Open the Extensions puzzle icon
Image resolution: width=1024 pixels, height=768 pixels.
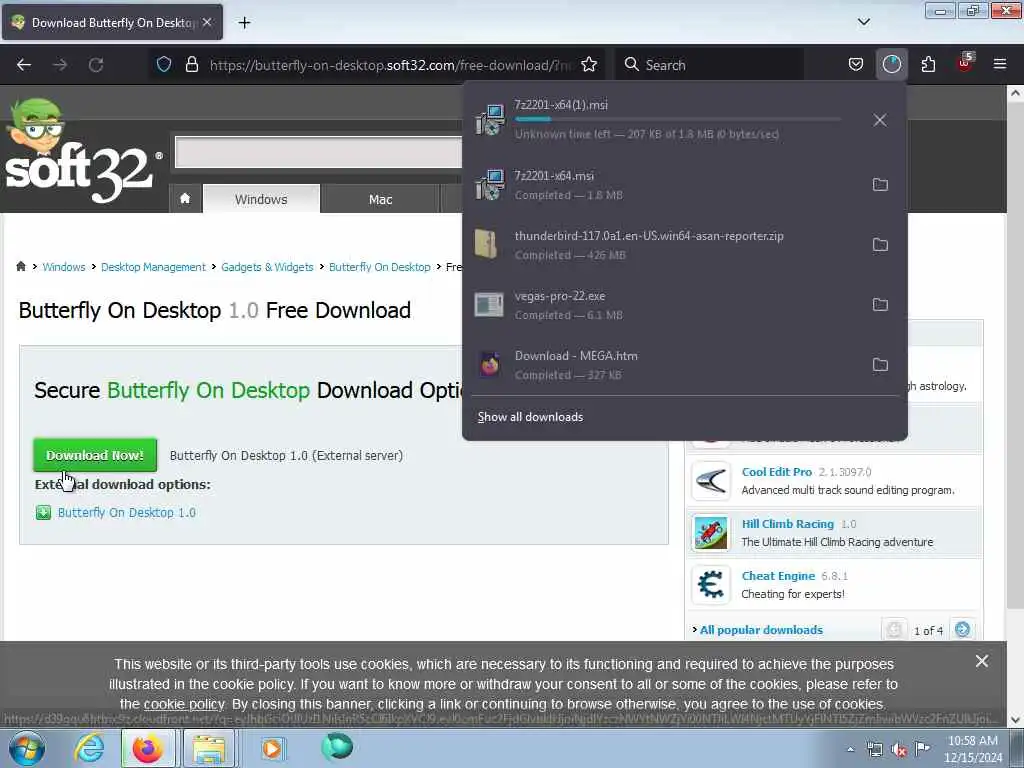coord(928,65)
